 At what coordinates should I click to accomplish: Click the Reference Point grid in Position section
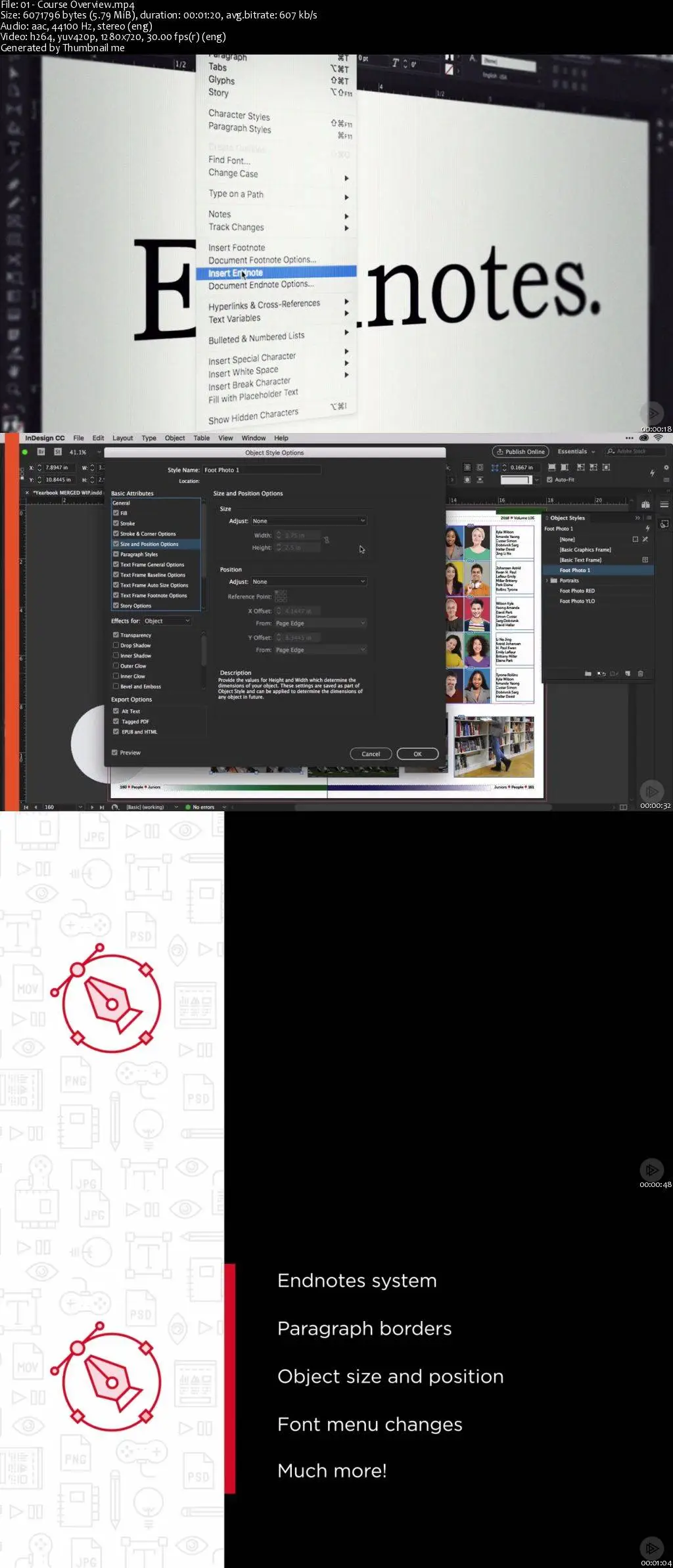(281, 596)
